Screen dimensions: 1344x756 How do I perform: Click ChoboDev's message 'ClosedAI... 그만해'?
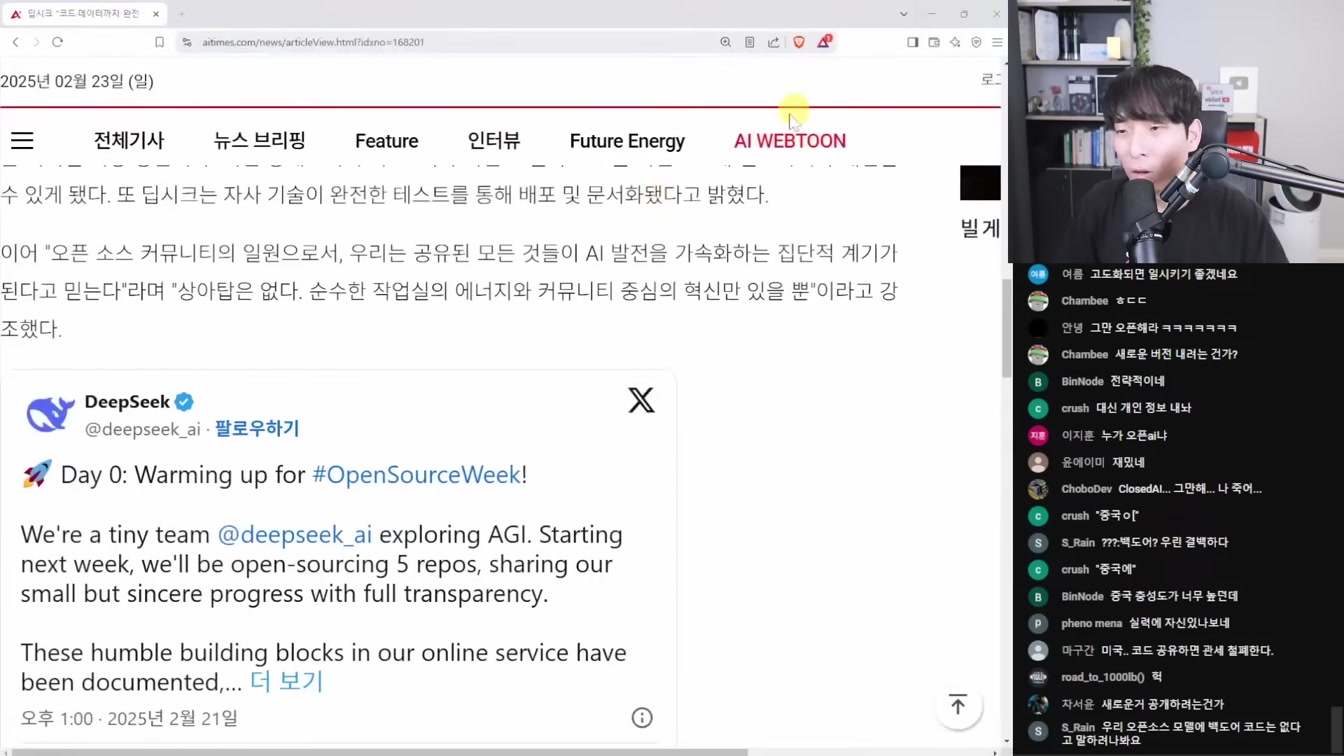click(1188, 489)
